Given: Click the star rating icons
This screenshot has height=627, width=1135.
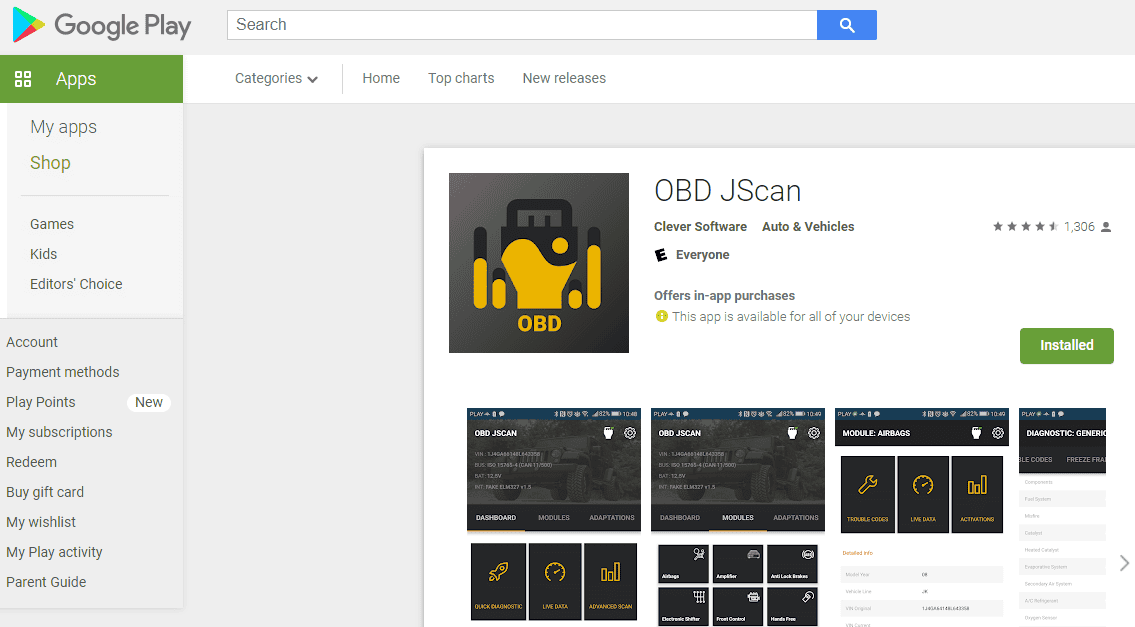Looking at the screenshot, I should (1025, 227).
